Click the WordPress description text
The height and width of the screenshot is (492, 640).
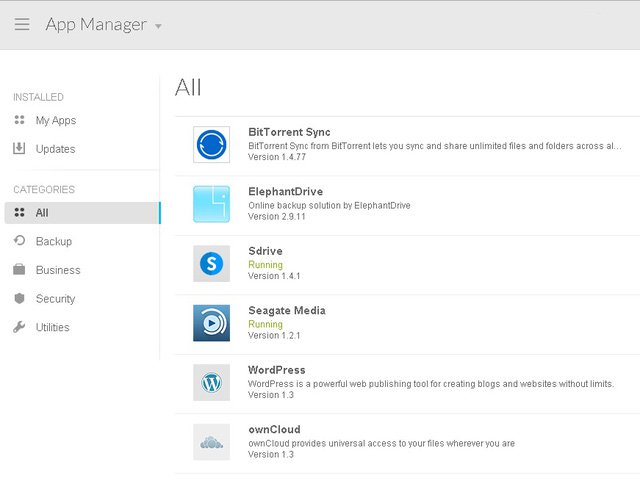(x=431, y=384)
